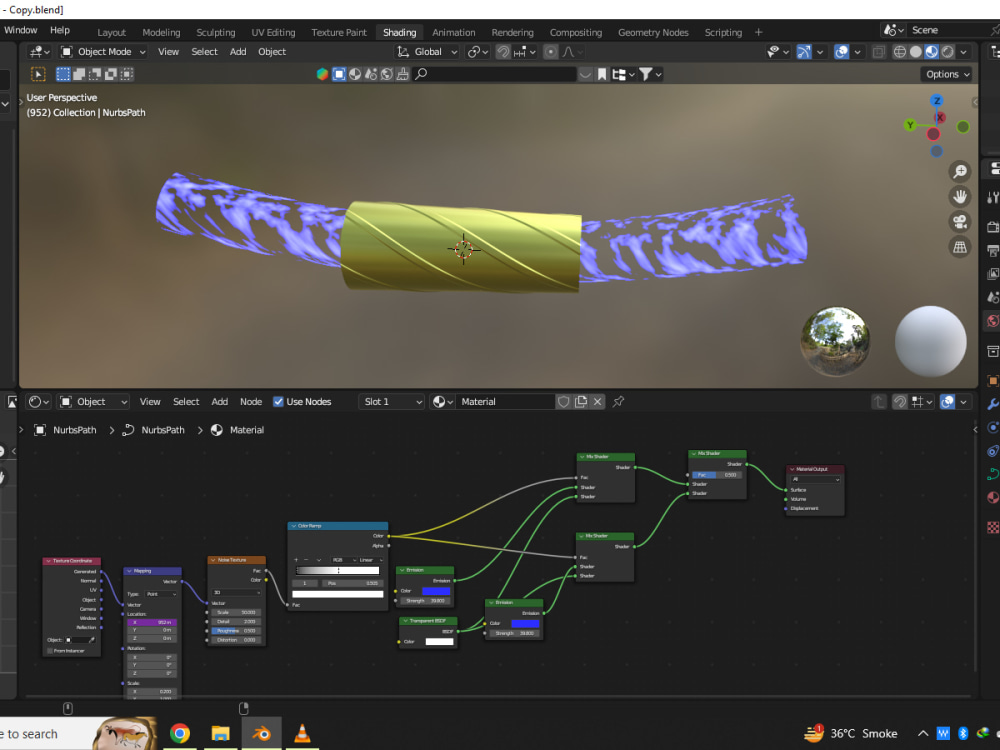Screen dimensions: 1000x750
Task: Open the viewport Add menu
Action: click(x=238, y=52)
